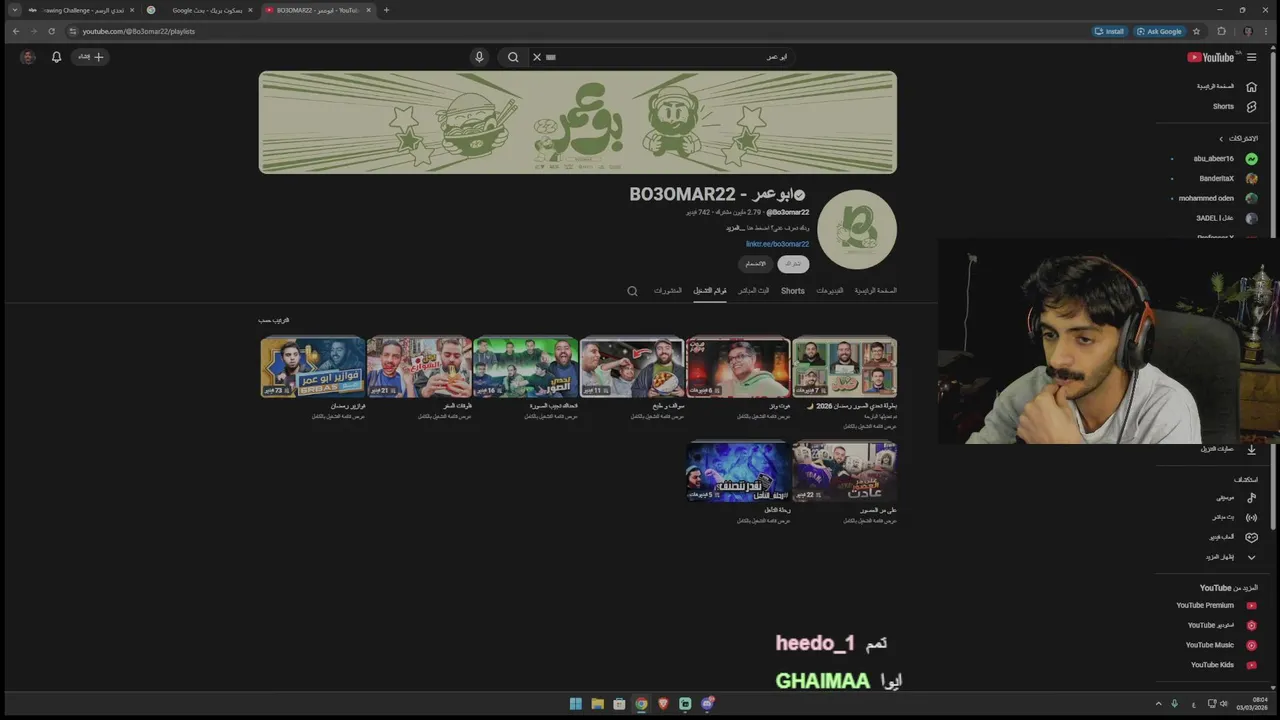This screenshot has width=1280, height=720.
Task: Click the channel Subscribed button
Action: 793,264
